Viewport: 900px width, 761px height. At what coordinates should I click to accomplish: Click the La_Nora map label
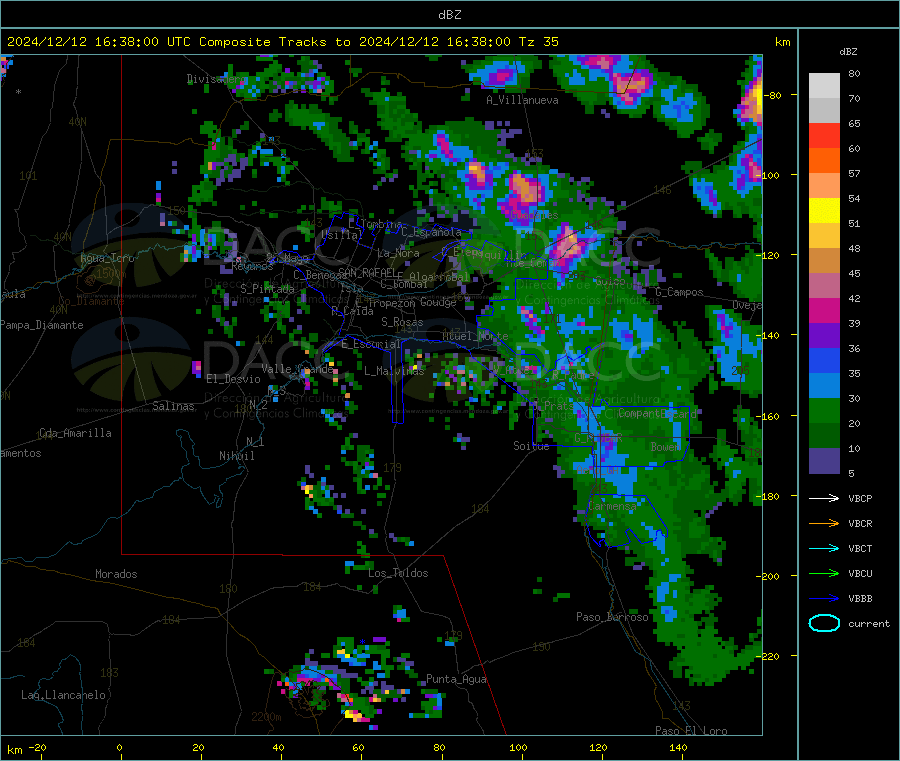tap(398, 253)
